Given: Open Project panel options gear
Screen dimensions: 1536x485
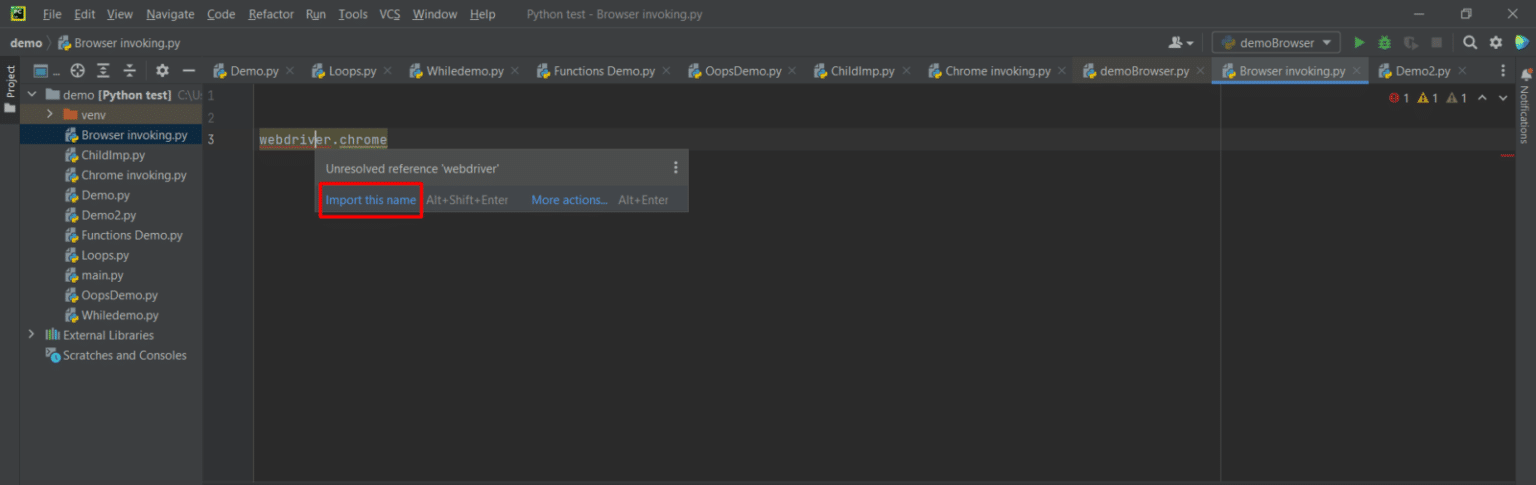Looking at the screenshot, I should pyautogui.click(x=162, y=71).
